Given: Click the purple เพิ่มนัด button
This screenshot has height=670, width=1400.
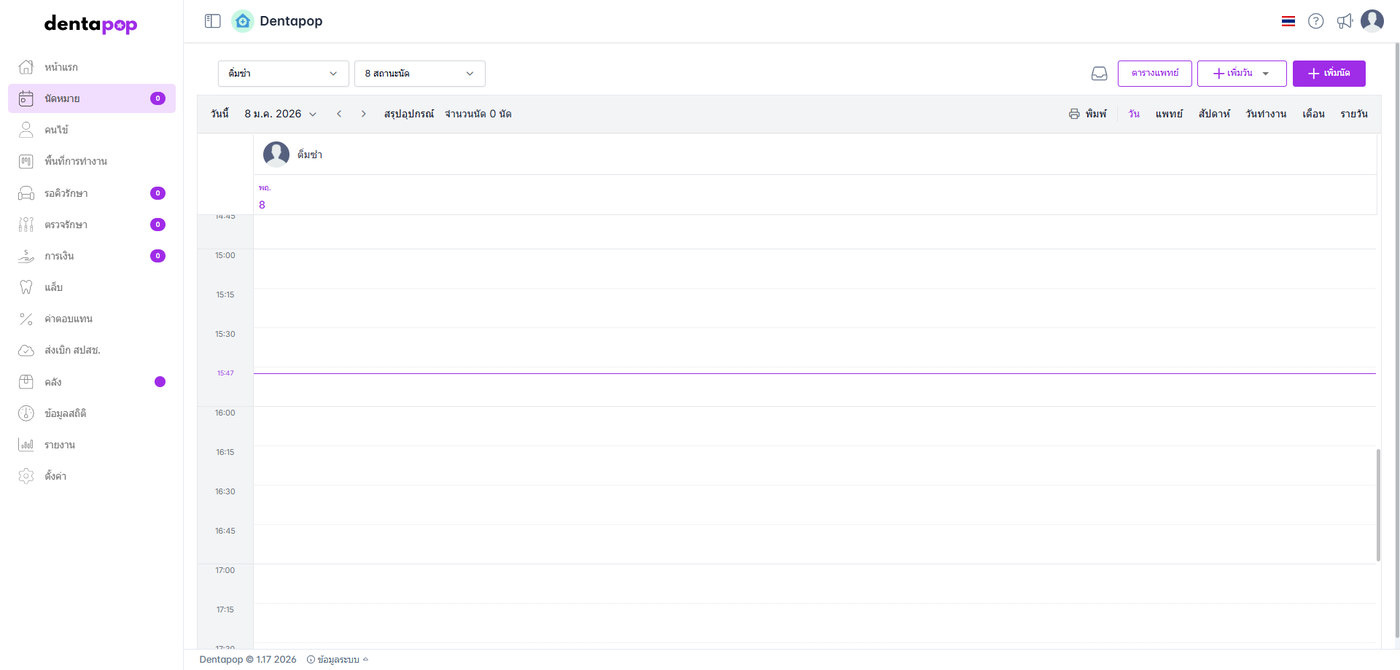Looking at the screenshot, I should pyautogui.click(x=1329, y=73).
